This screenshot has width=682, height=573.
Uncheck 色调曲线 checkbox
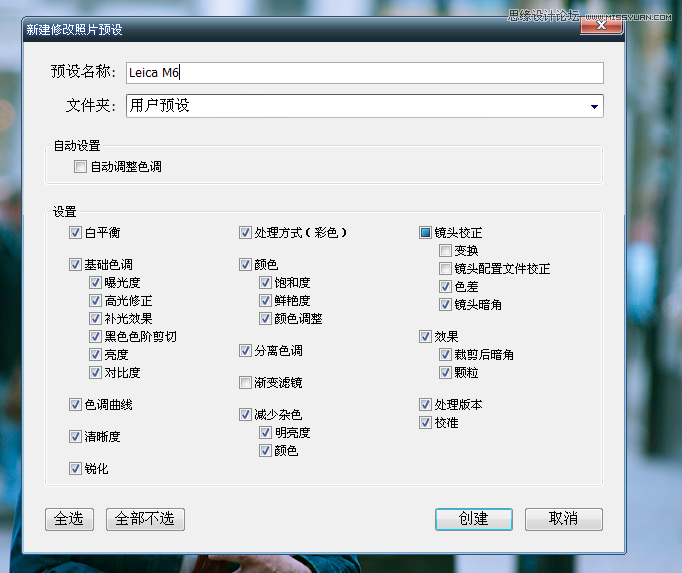pyautogui.click(x=75, y=405)
